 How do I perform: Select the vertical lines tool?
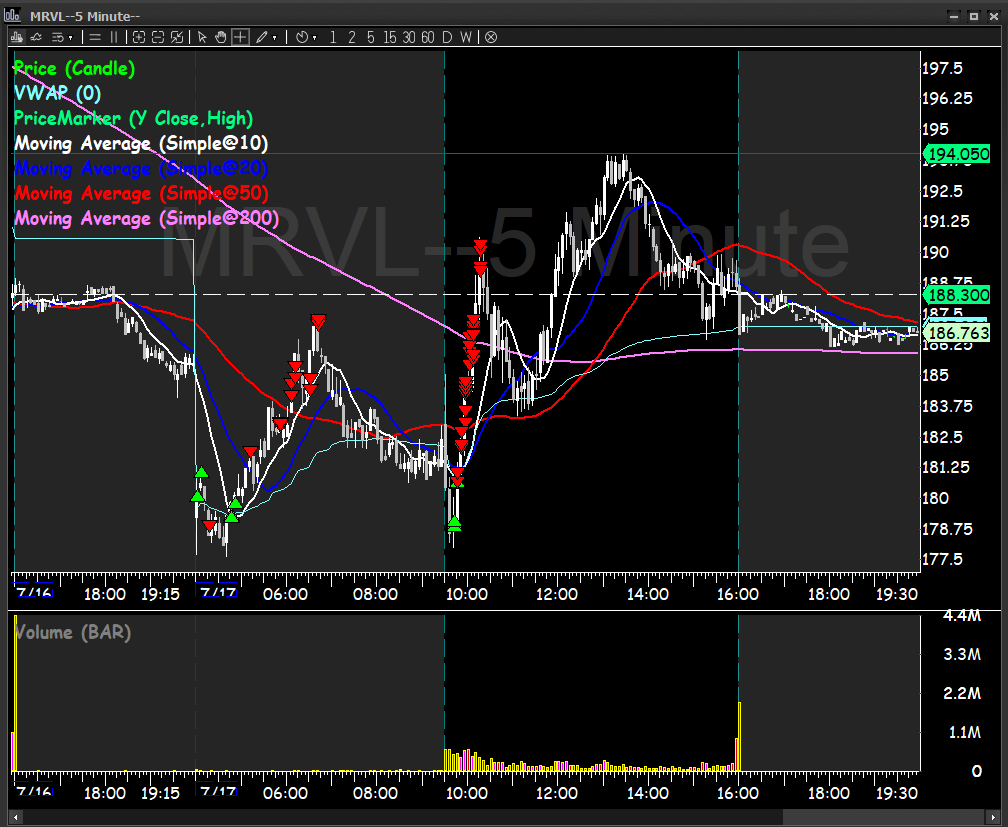coord(114,37)
